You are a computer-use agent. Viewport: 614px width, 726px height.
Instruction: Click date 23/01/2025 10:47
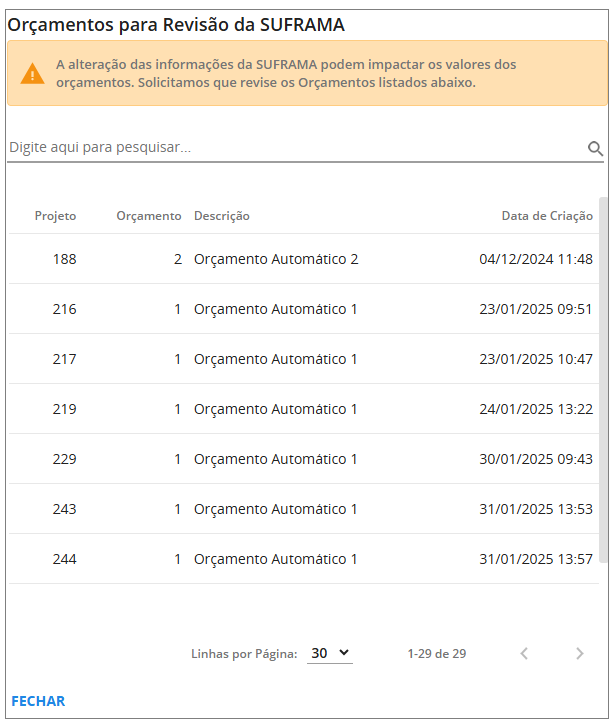click(536, 359)
